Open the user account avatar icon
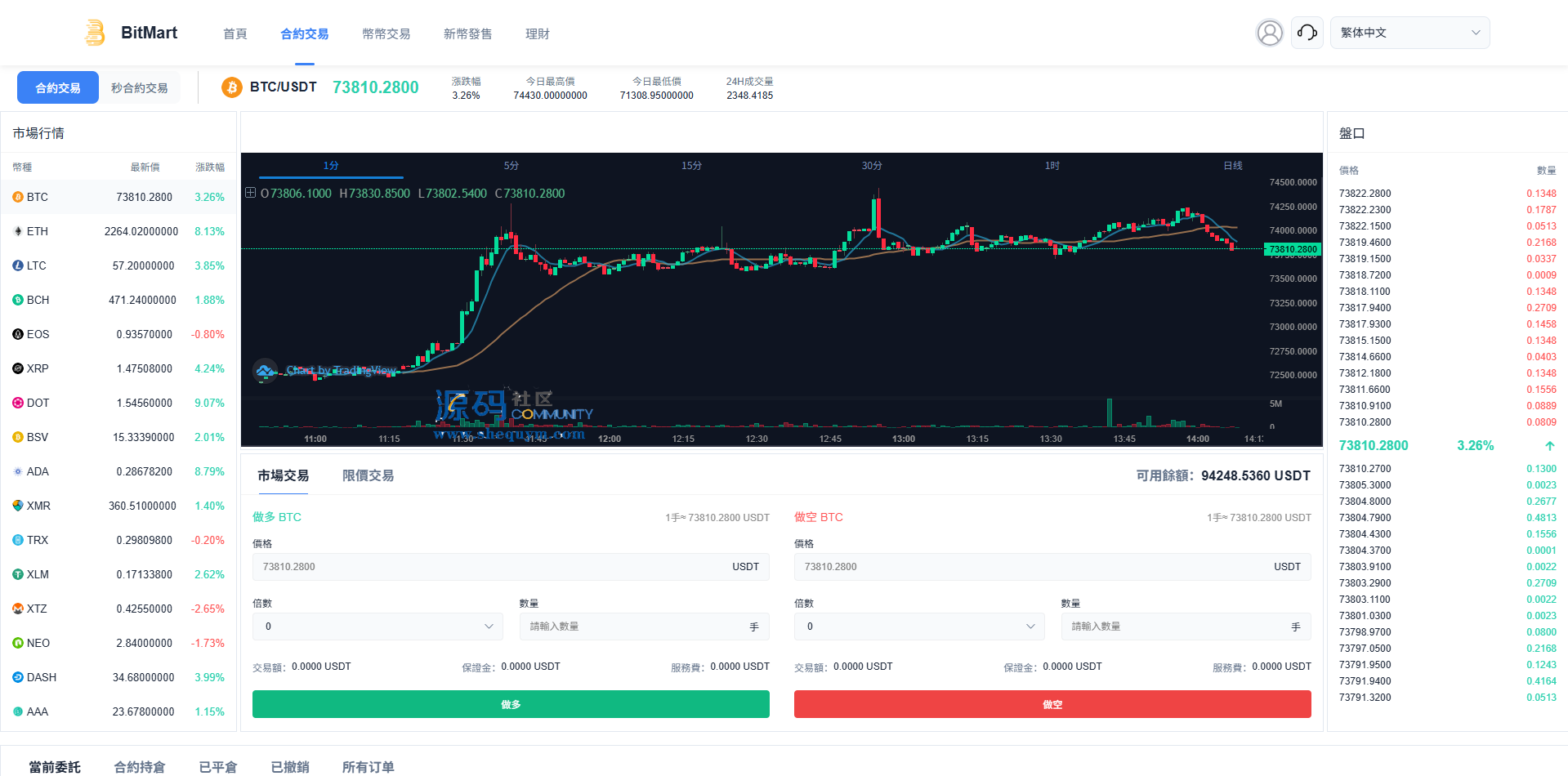The height and width of the screenshot is (776, 1568). pos(1269,33)
